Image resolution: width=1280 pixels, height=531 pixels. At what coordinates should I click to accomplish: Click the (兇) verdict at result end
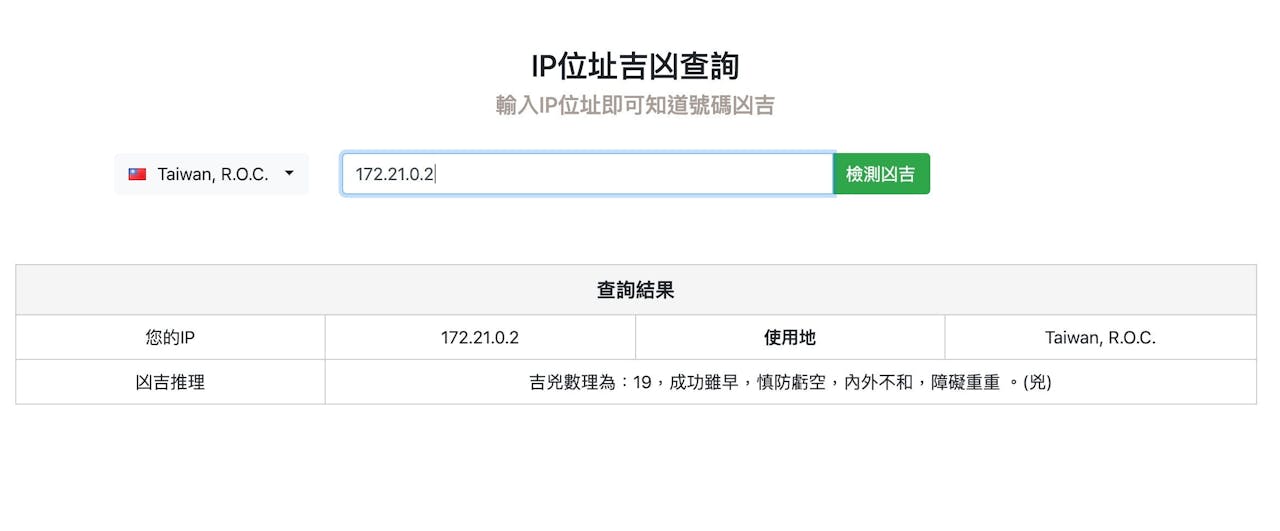click(1037, 382)
